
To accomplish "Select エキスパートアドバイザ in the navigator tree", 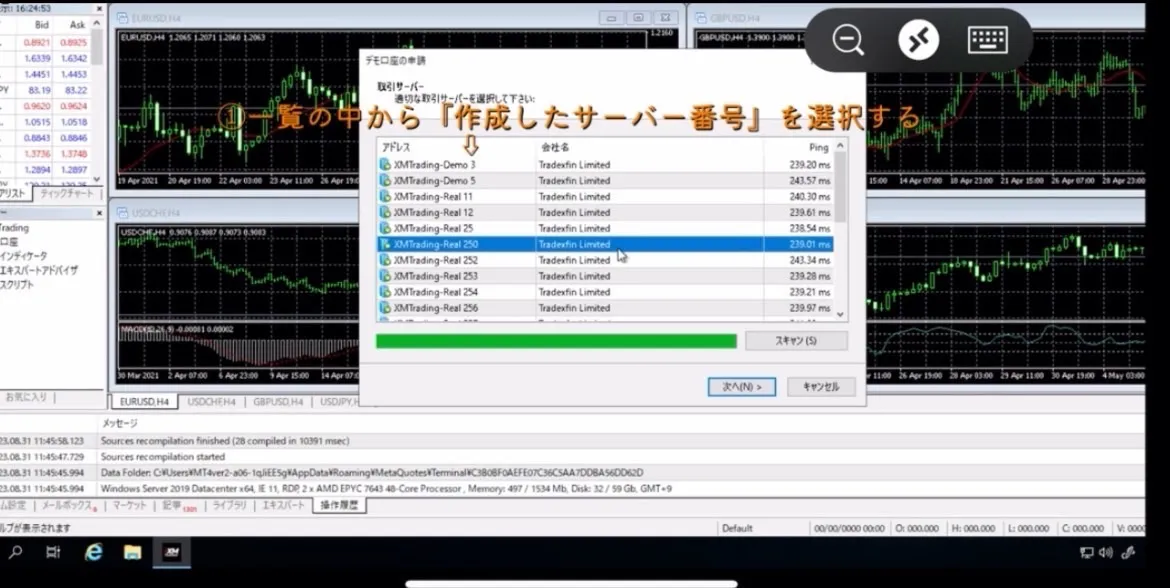I will click(40, 270).
